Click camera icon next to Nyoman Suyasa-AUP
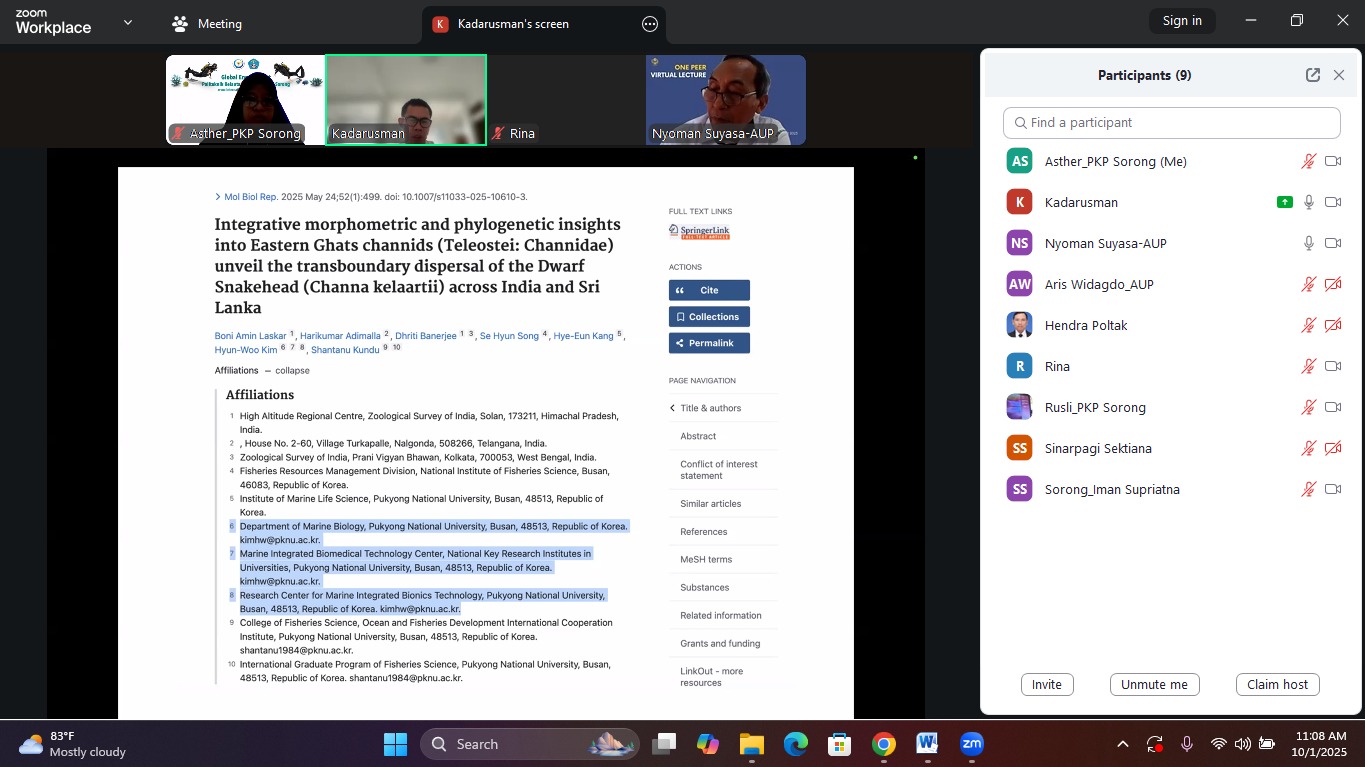The image size is (1365, 767). coord(1333,243)
